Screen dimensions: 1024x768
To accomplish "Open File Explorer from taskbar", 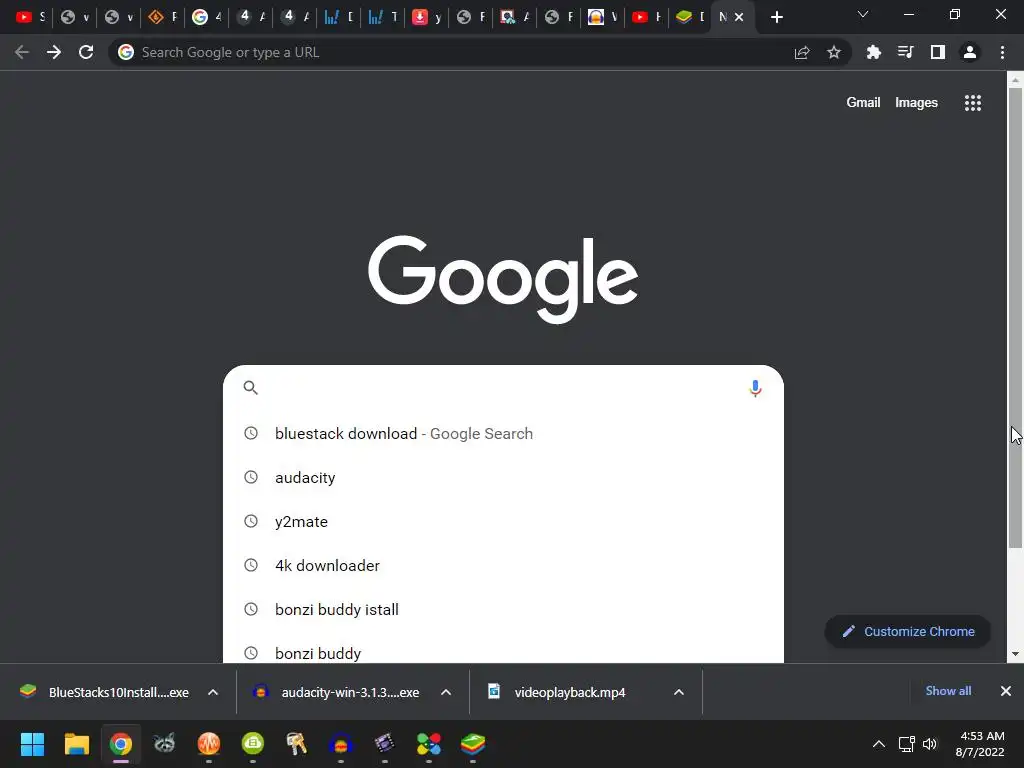I will coord(76,744).
